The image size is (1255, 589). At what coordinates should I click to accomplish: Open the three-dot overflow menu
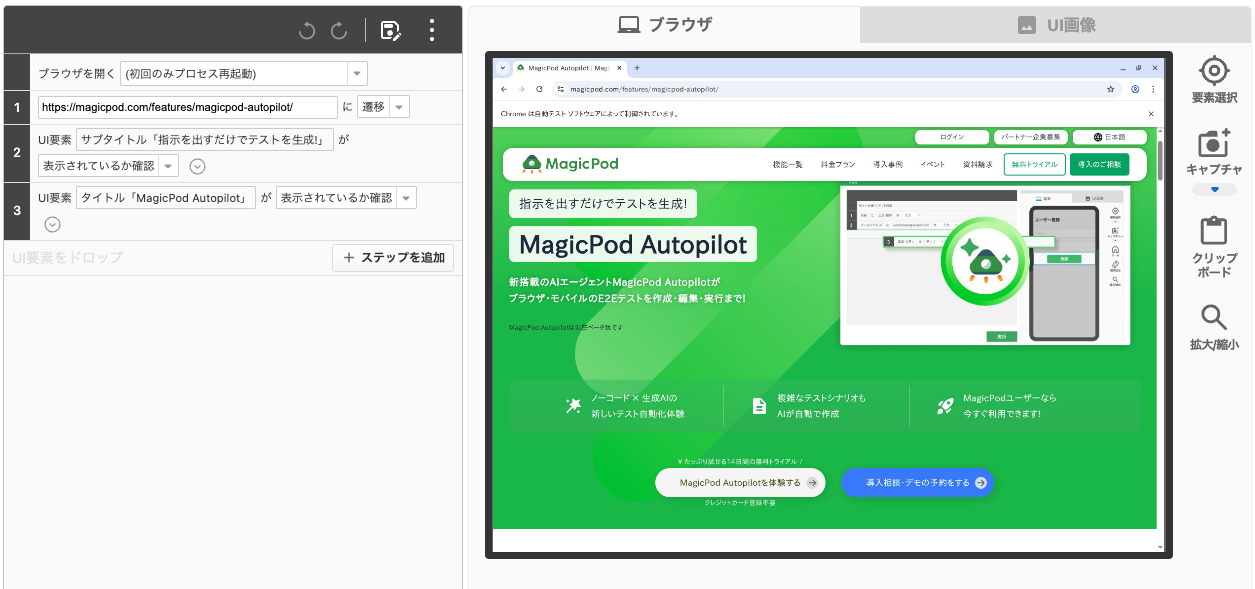(x=432, y=30)
